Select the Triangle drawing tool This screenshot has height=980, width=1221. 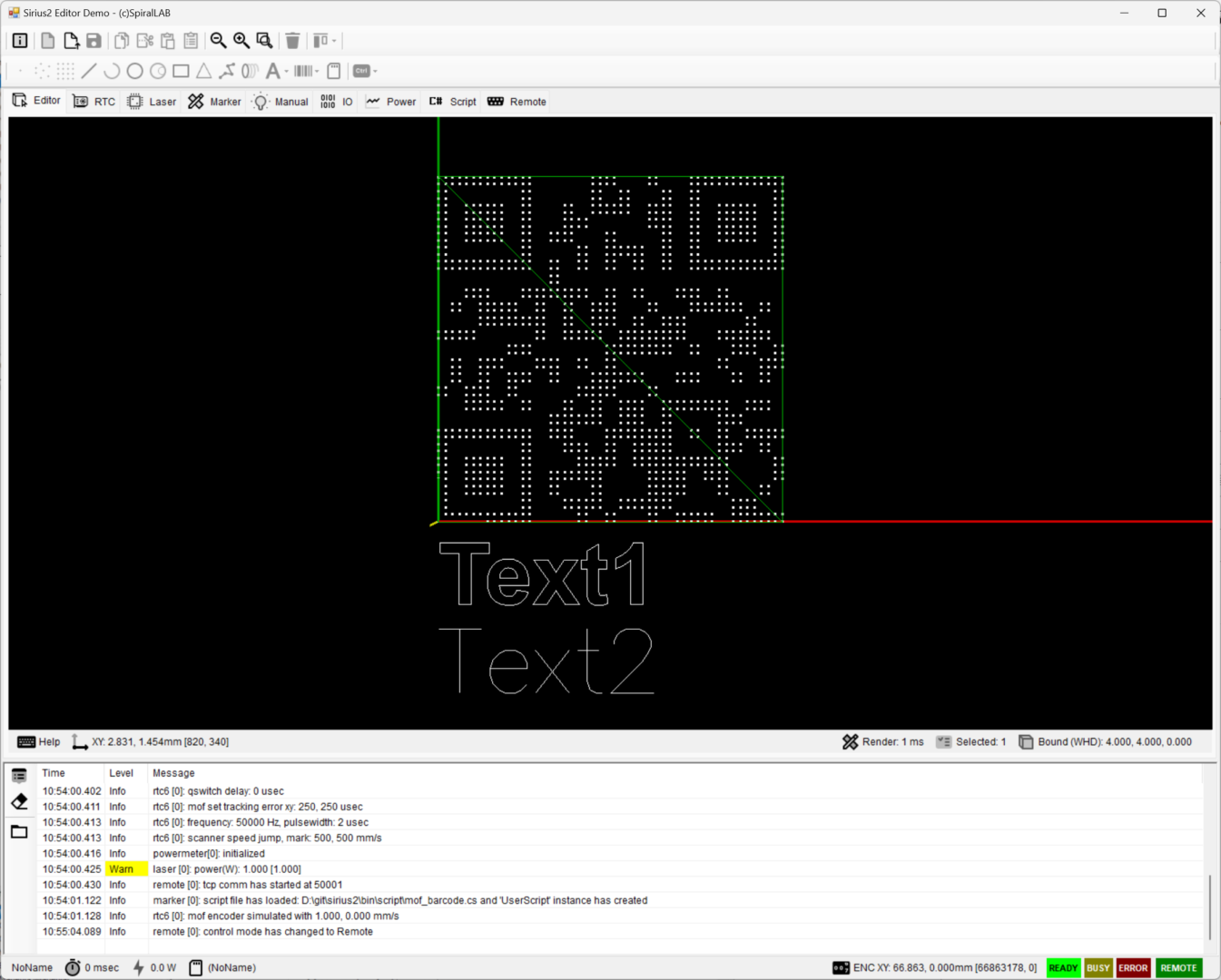pos(204,71)
